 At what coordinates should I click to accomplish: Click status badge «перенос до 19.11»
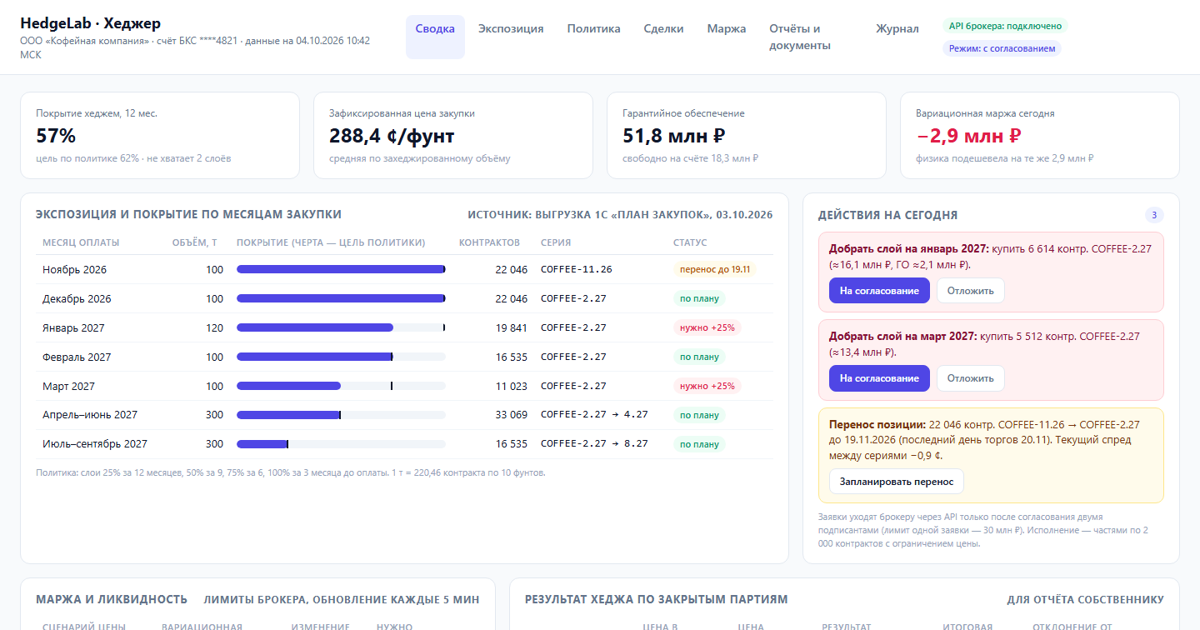pyautogui.click(x=714, y=270)
